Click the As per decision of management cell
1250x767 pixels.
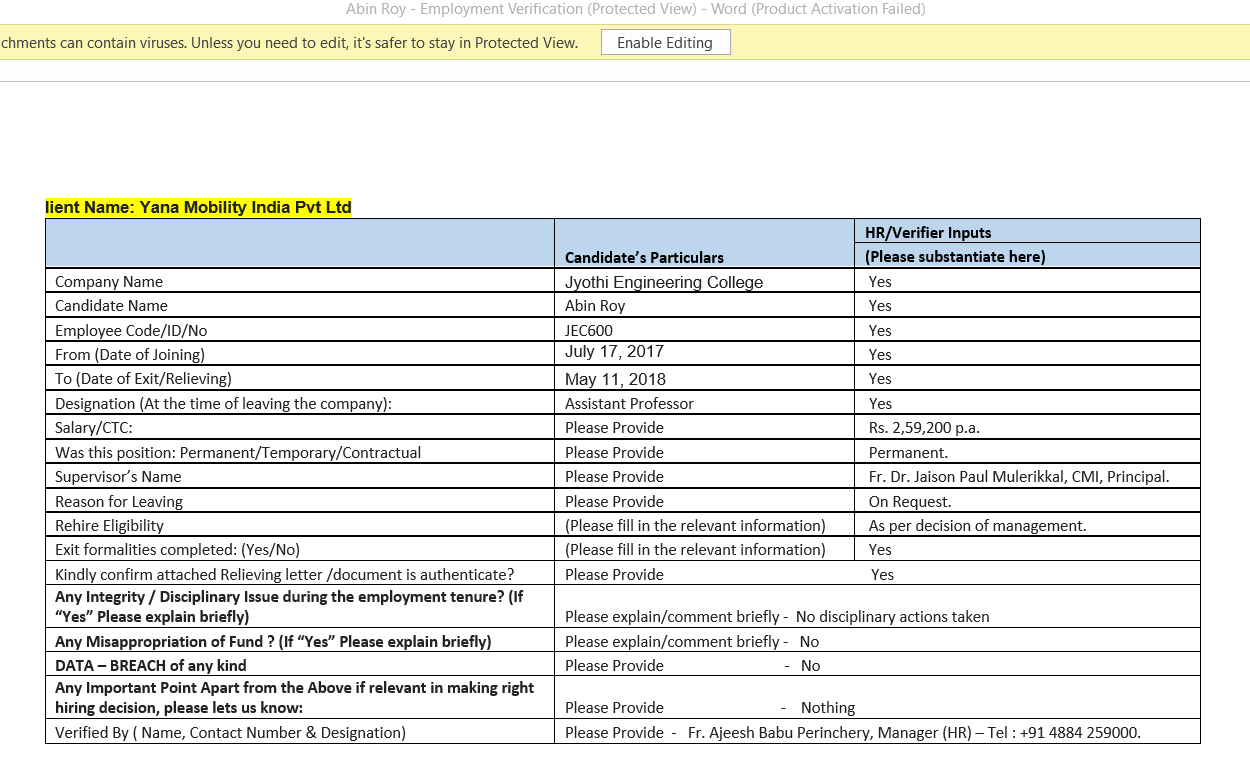pyautogui.click(x=977, y=526)
